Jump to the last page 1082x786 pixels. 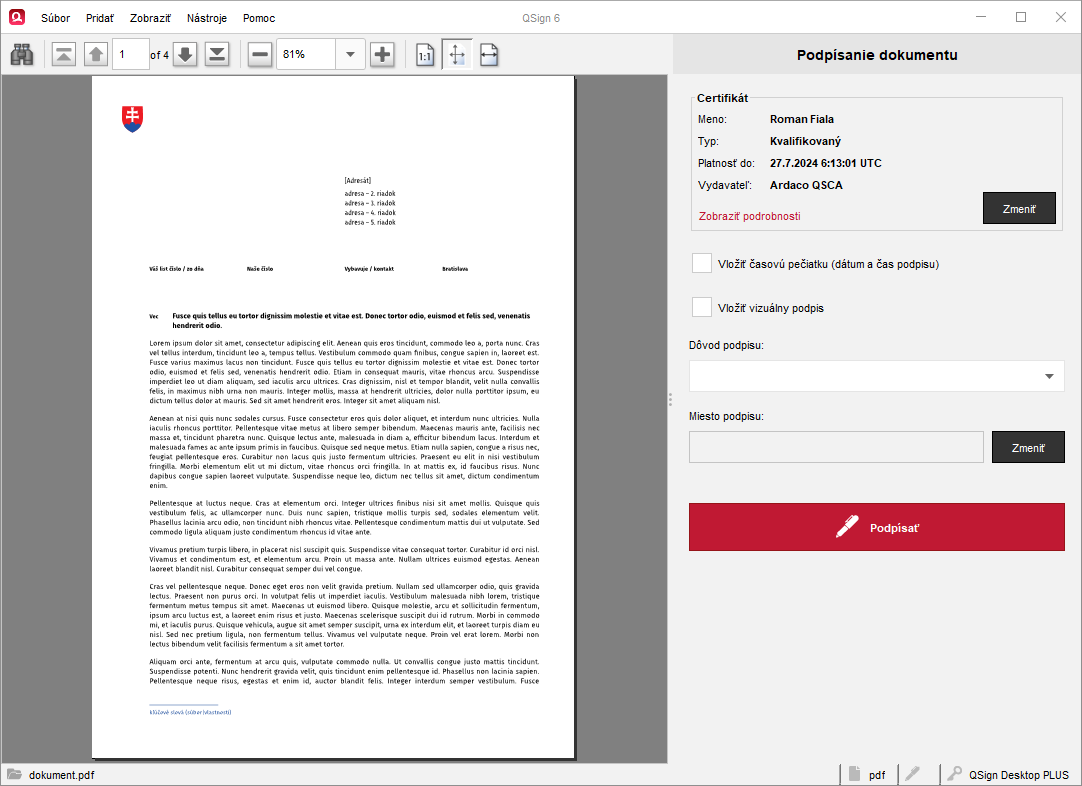(217, 55)
